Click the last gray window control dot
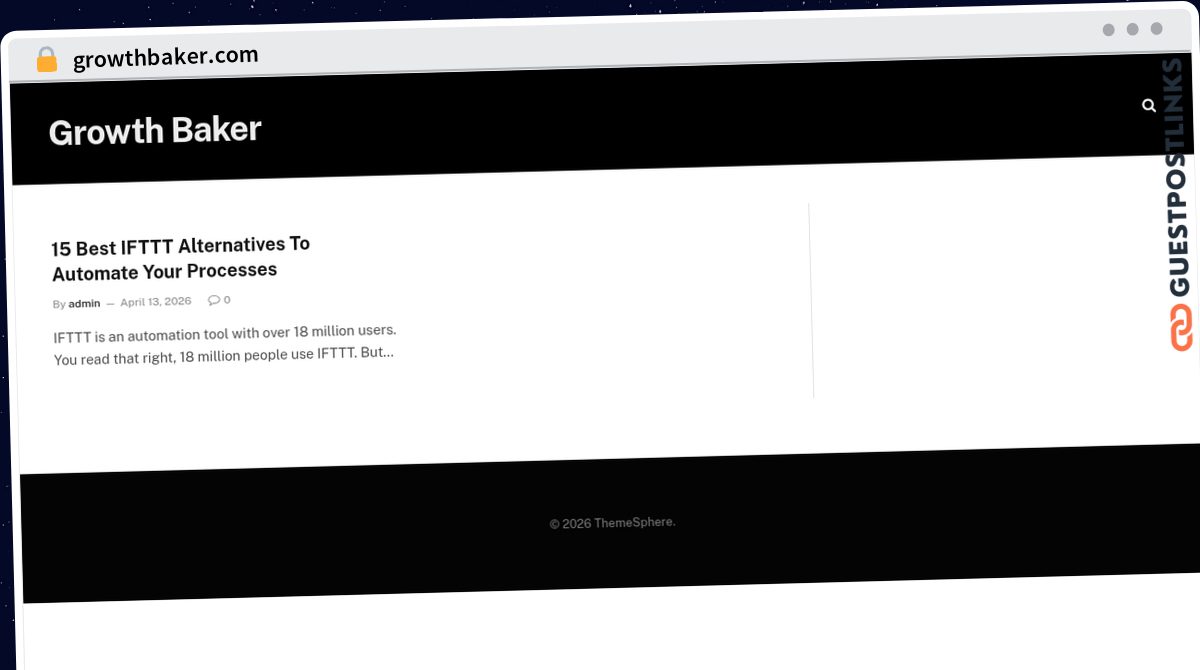 click(x=1157, y=29)
